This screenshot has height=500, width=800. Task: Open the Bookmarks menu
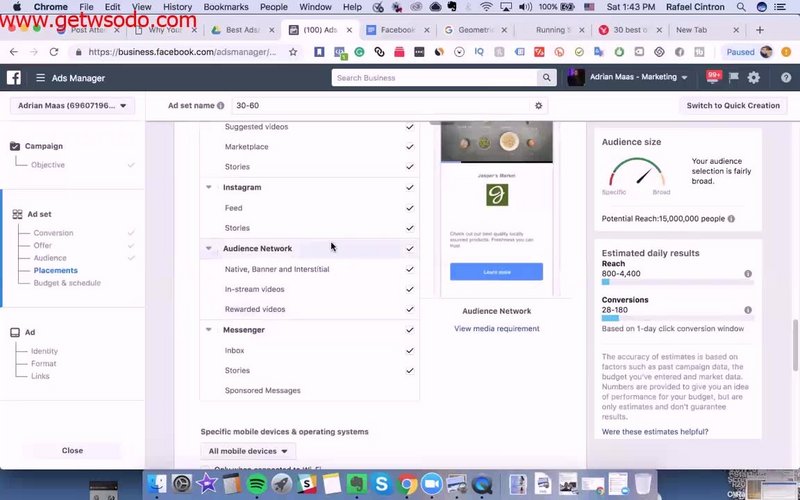pyautogui.click(x=226, y=7)
